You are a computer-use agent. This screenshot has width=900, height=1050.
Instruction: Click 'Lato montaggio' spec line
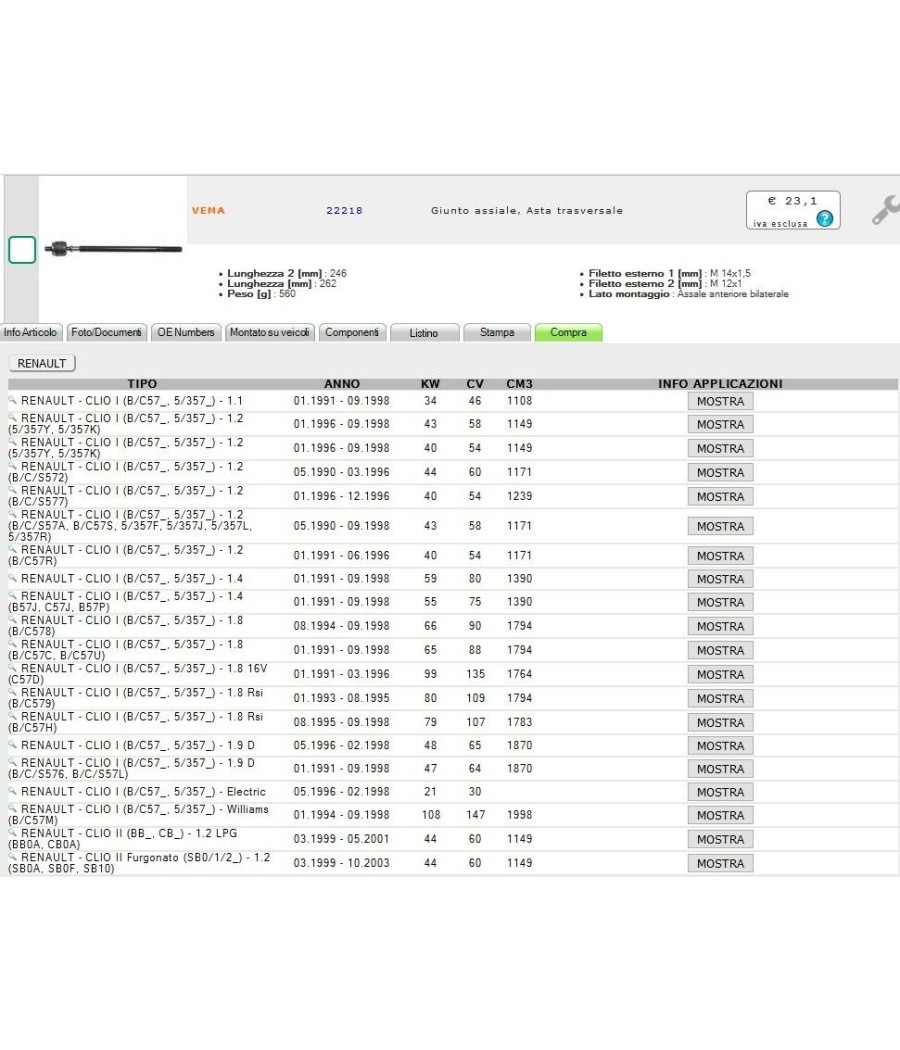tap(688, 294)
